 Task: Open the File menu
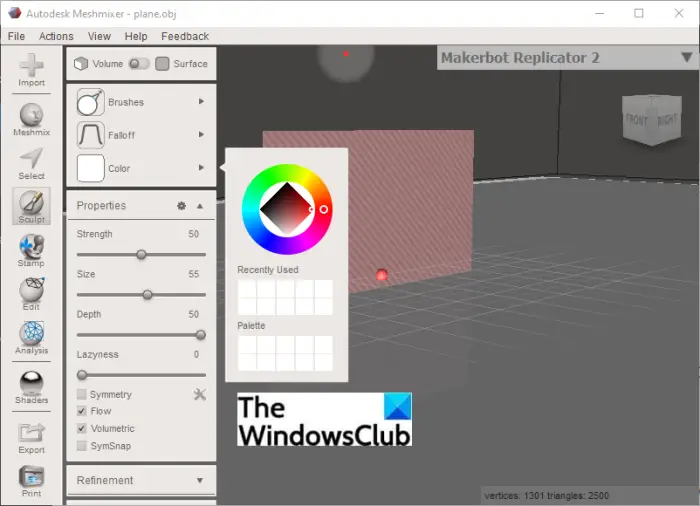[x=17, y=36]
